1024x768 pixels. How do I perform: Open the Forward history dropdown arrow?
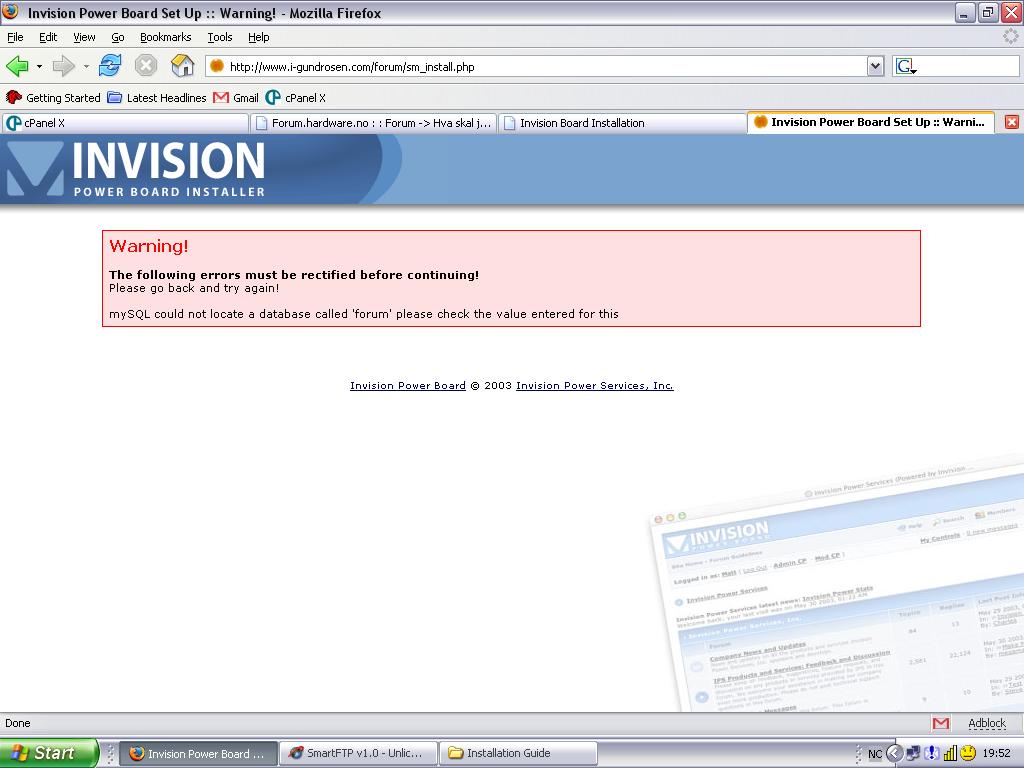[x=86, y=67]
